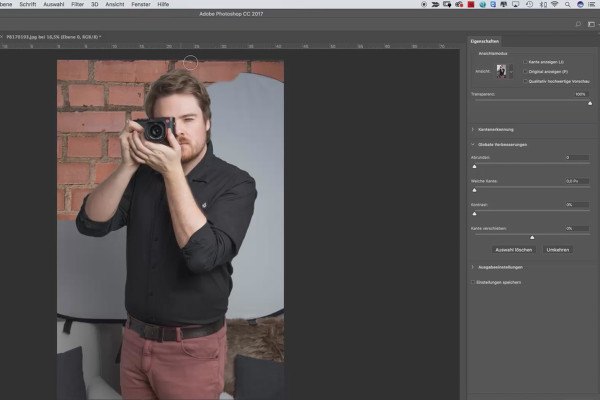Click the Bluetooth status icon
This screenshot has width=600, height=400.
tap(543, 4)
